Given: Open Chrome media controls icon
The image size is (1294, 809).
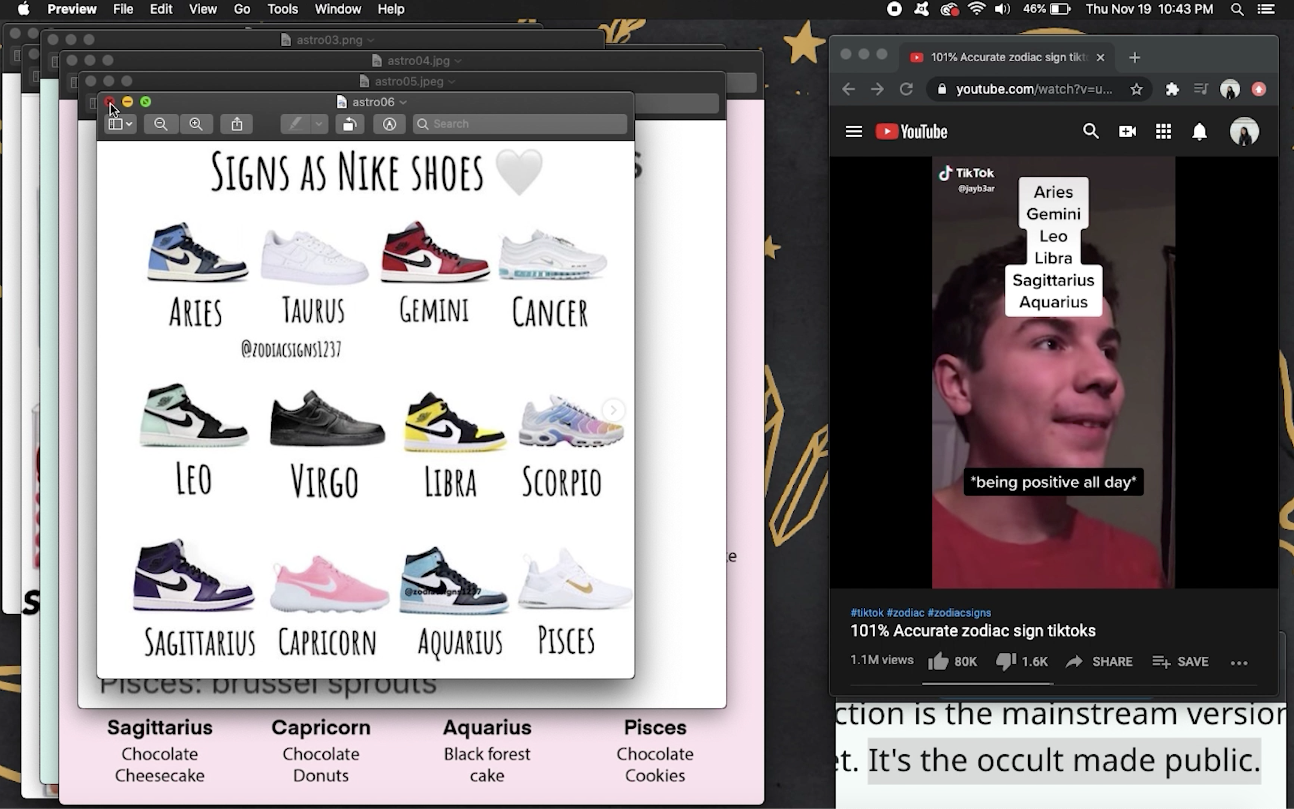Looking at the screenshot, I should pos(1201,89).
